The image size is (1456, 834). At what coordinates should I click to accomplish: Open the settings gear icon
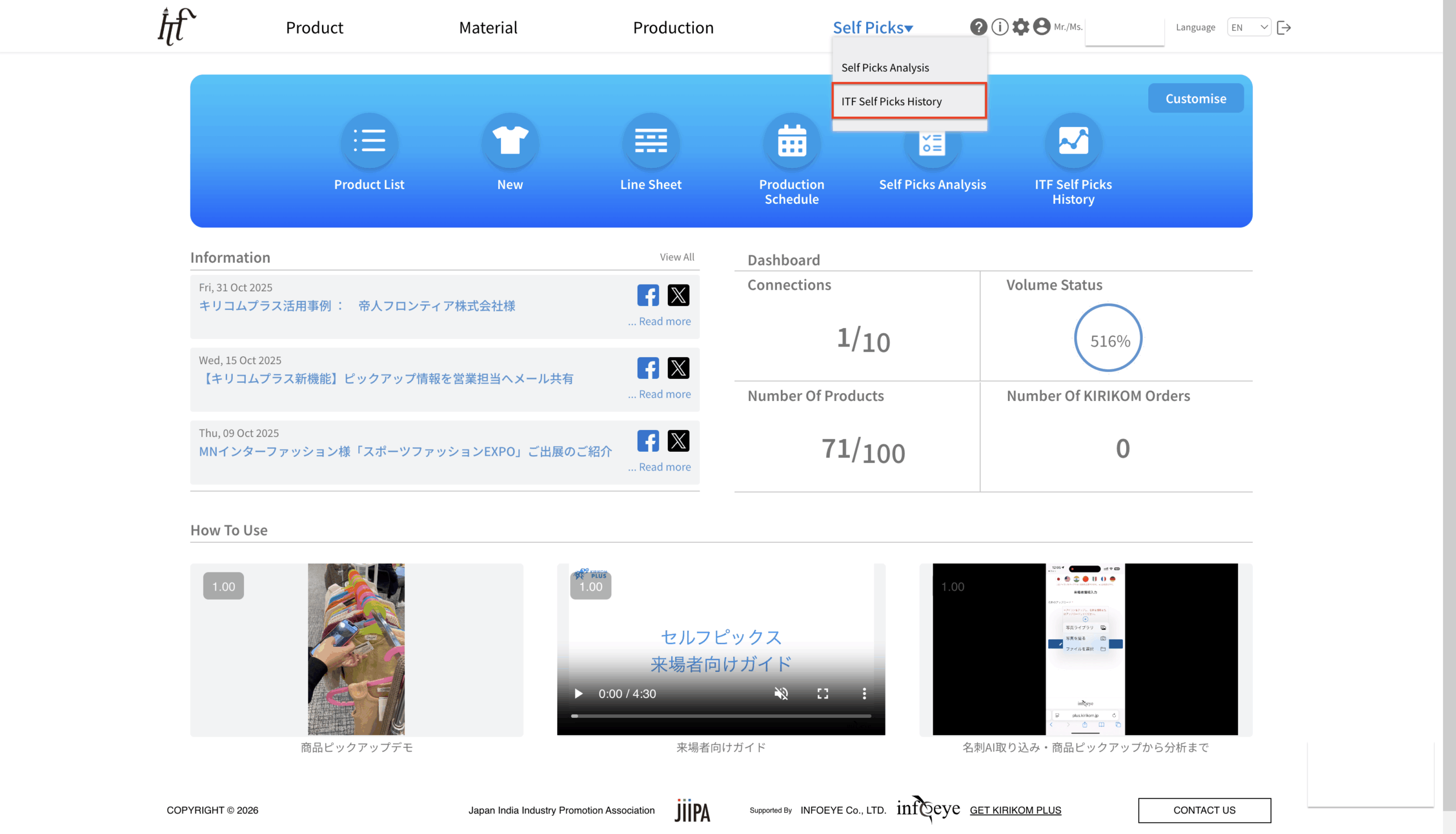pyautogui.click(x=1020, y=27)
